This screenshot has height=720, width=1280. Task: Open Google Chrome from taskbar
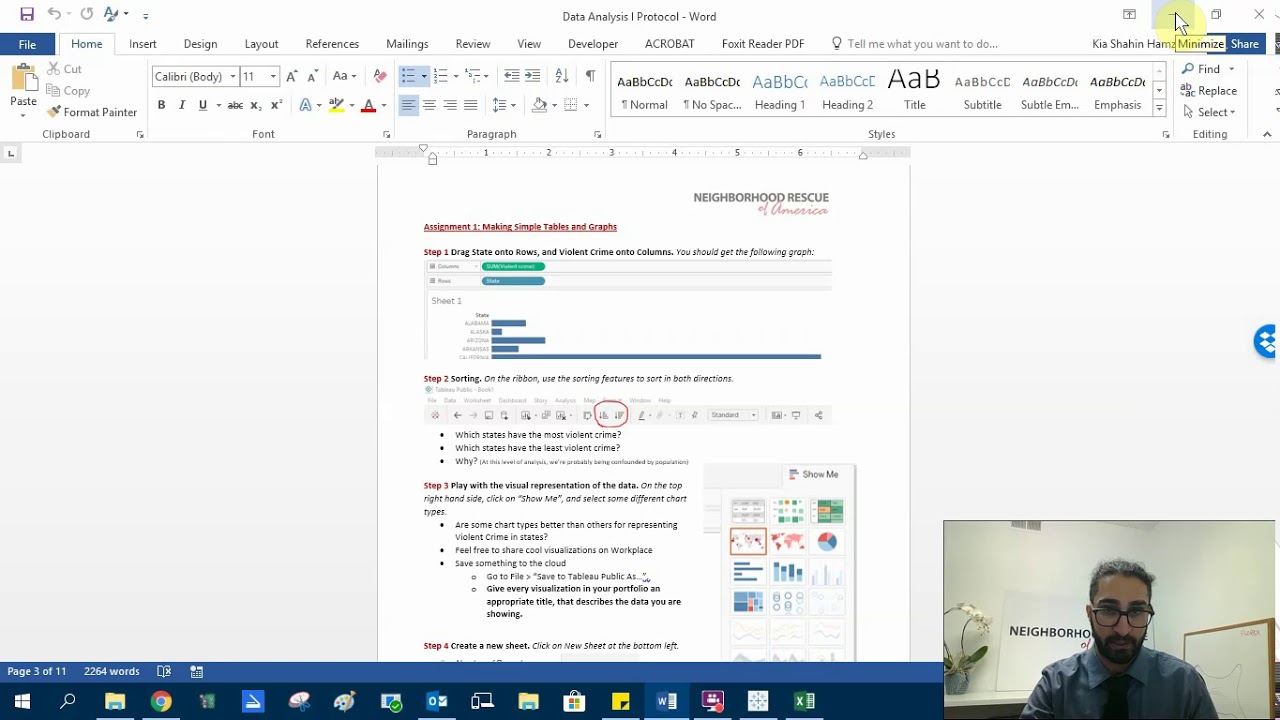tap(161, 701)
